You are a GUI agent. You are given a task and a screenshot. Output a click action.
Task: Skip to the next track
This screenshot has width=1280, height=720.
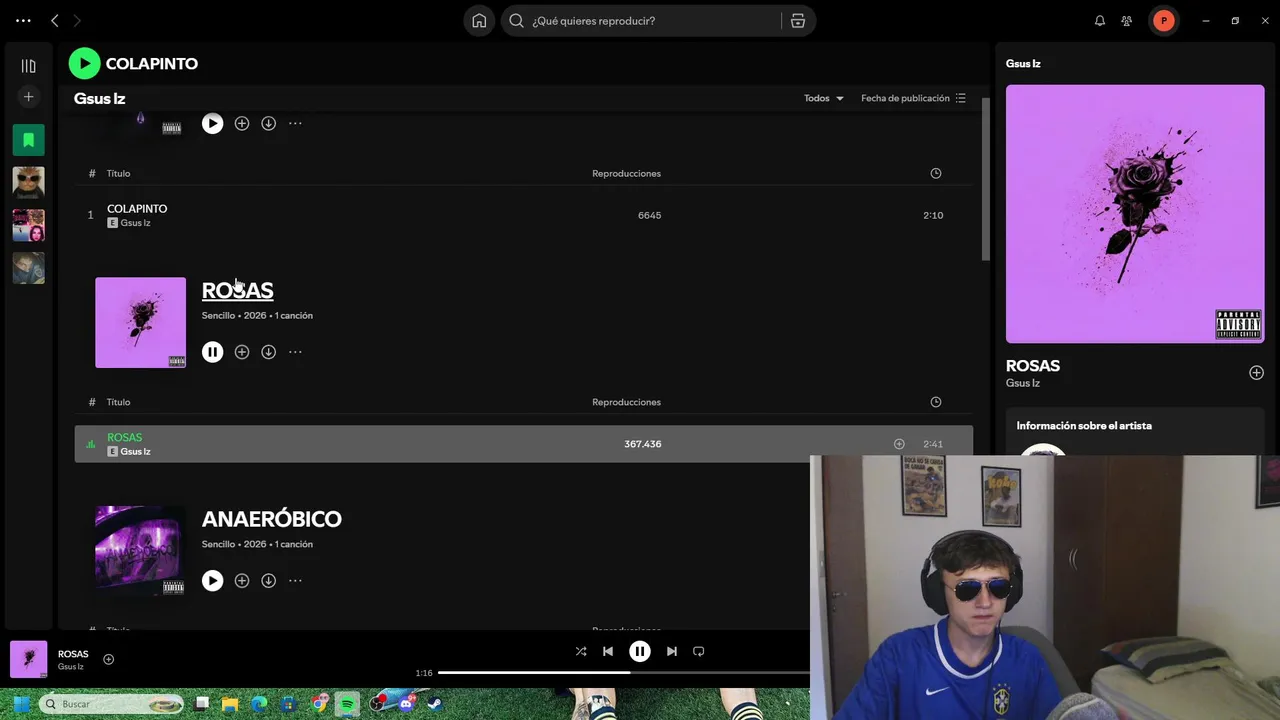(672, 651)
